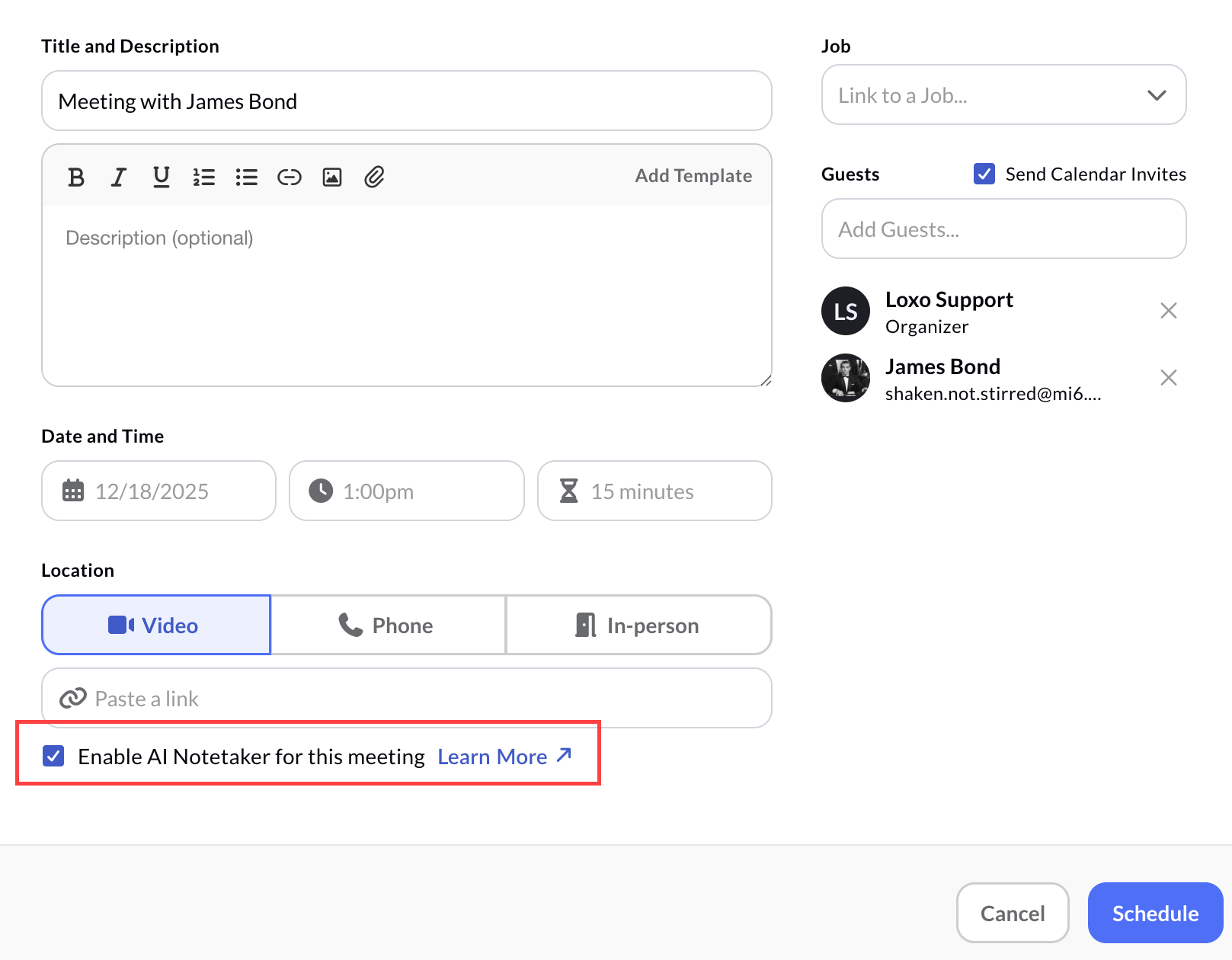Remove Loxo Support from guests
The image size is (1232, 960).
(1169, 310)
